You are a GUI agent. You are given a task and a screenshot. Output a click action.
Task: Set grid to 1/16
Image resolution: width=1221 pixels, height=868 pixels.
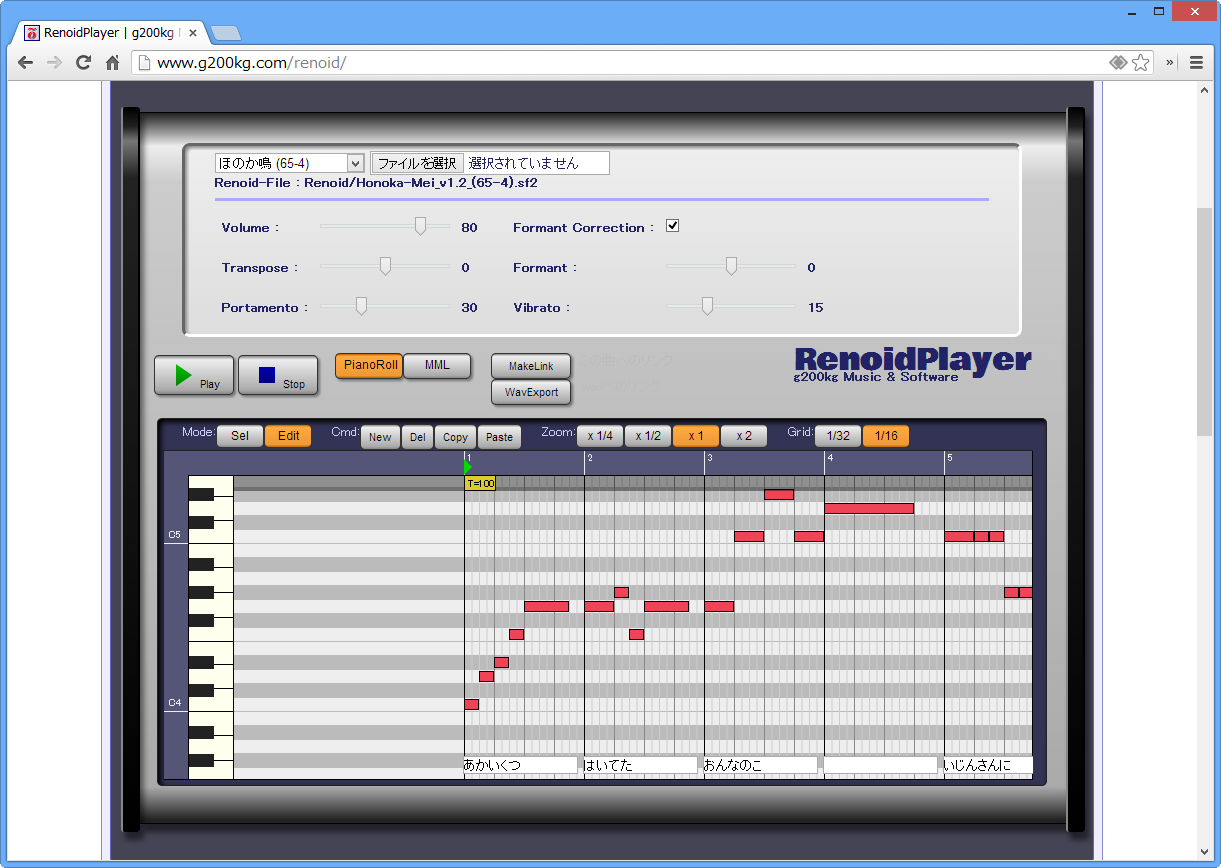coord(886,436)
